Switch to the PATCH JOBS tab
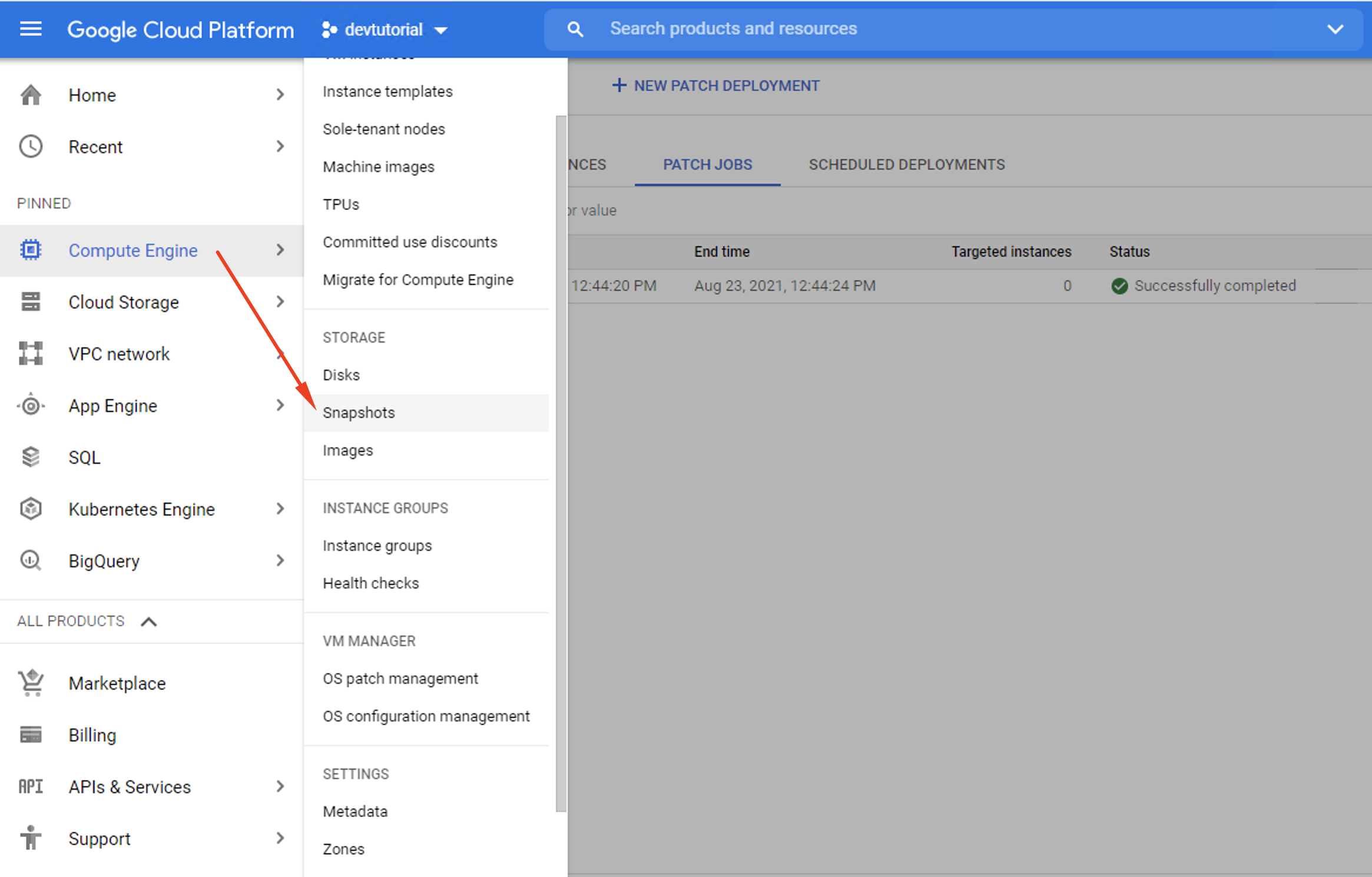The height and width of the screenshot is (877, 1372). click(707, 165)
